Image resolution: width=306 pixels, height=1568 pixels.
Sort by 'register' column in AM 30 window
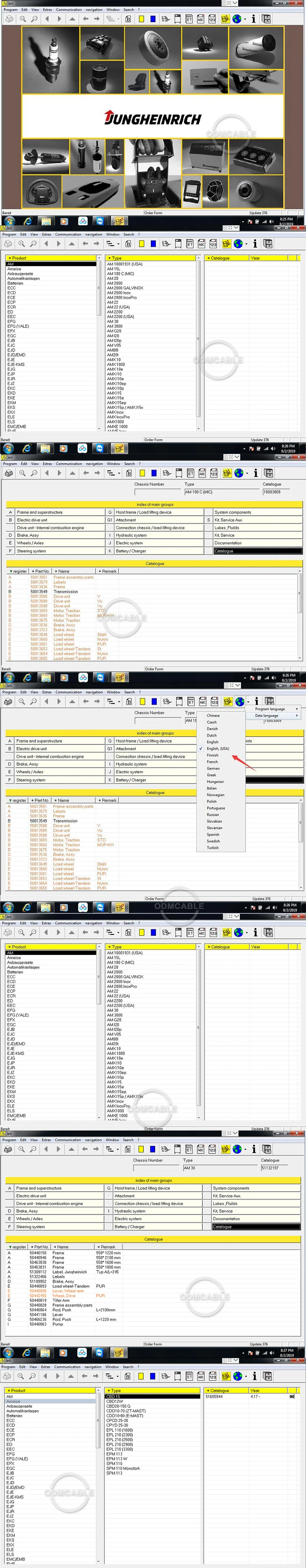(x=19, y=1247)
